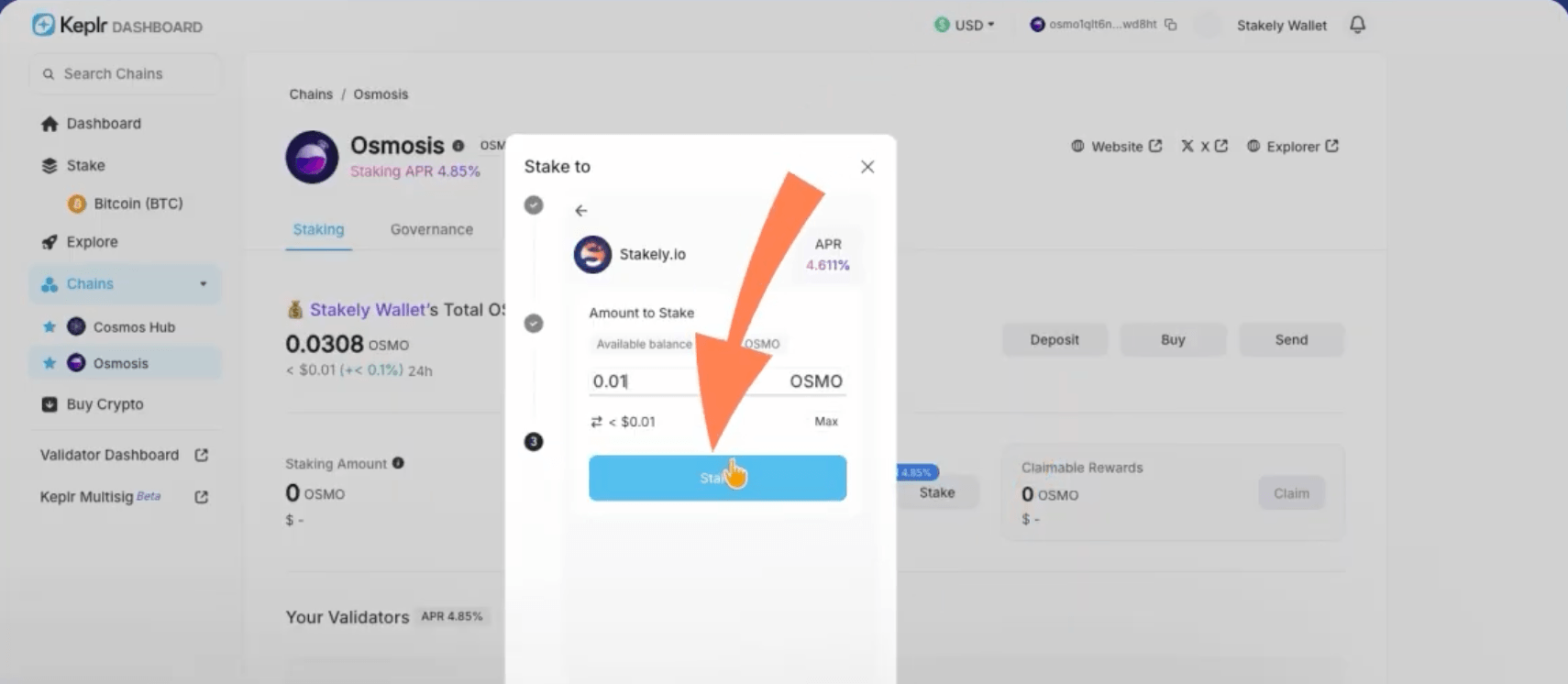Open Stakely Wallet account menu
The image size is (1568, 684).
point(1281,26)
